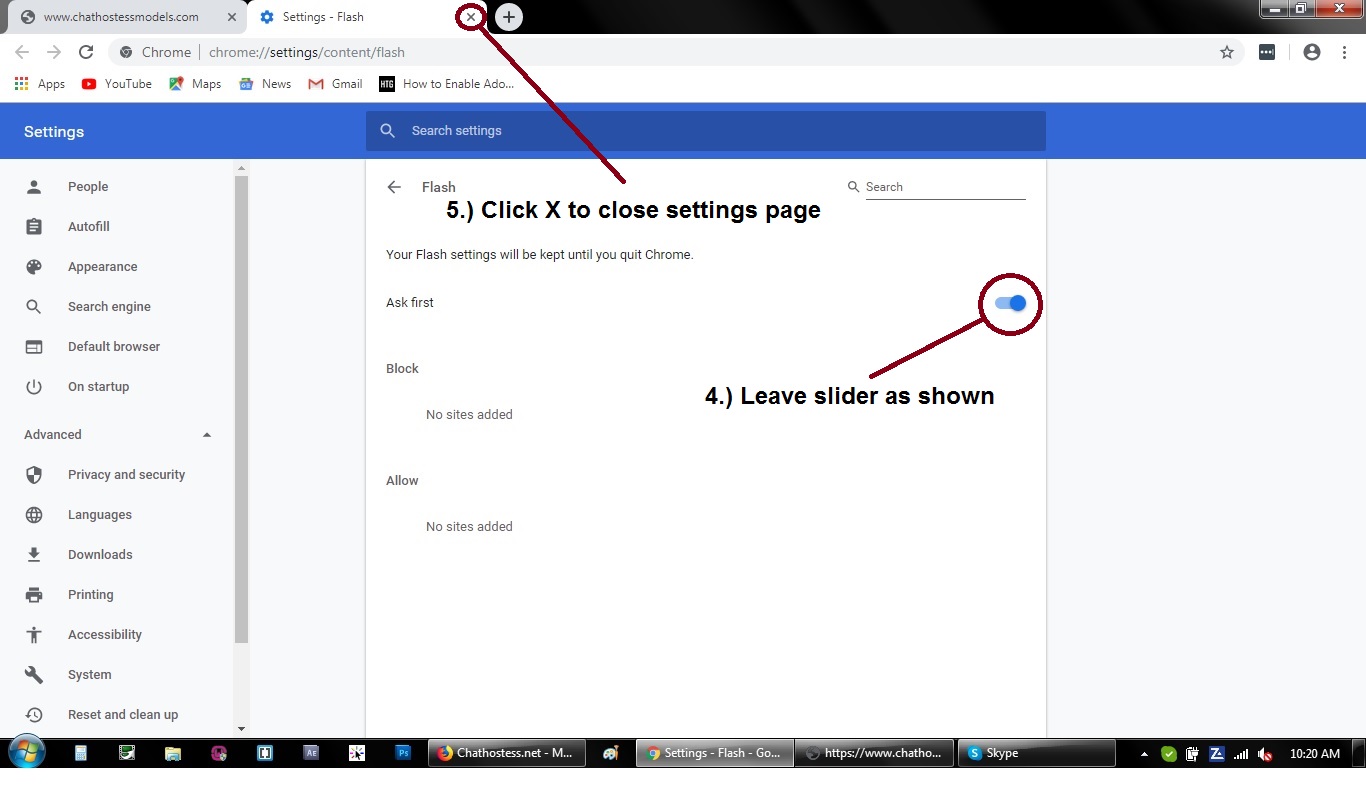The height and width of the screenshot is (800, 1366).
Task: Click the address bar URL
Action: click(x=307, y=52)
